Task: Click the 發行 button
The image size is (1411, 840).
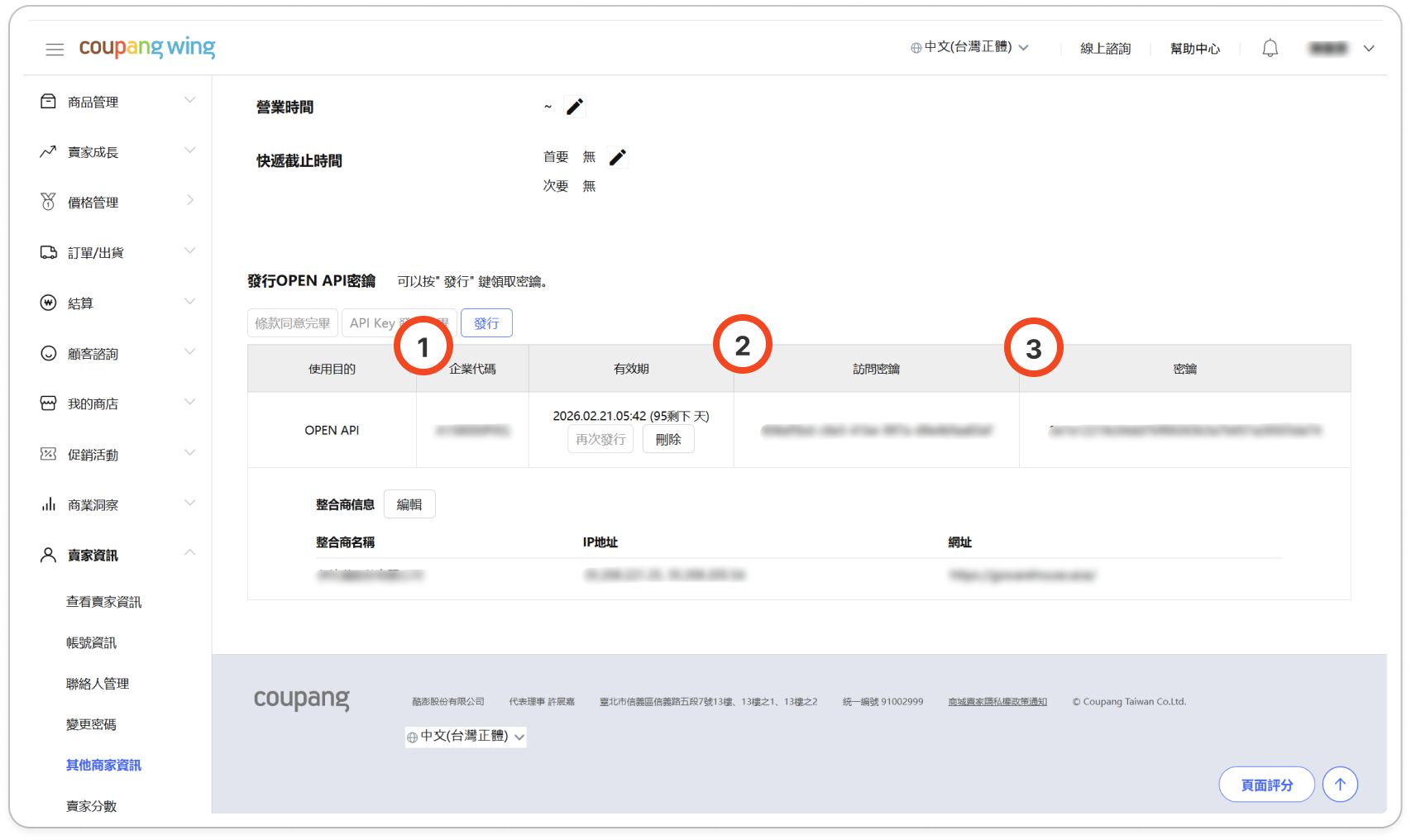Action: click(x=486, y=323)
